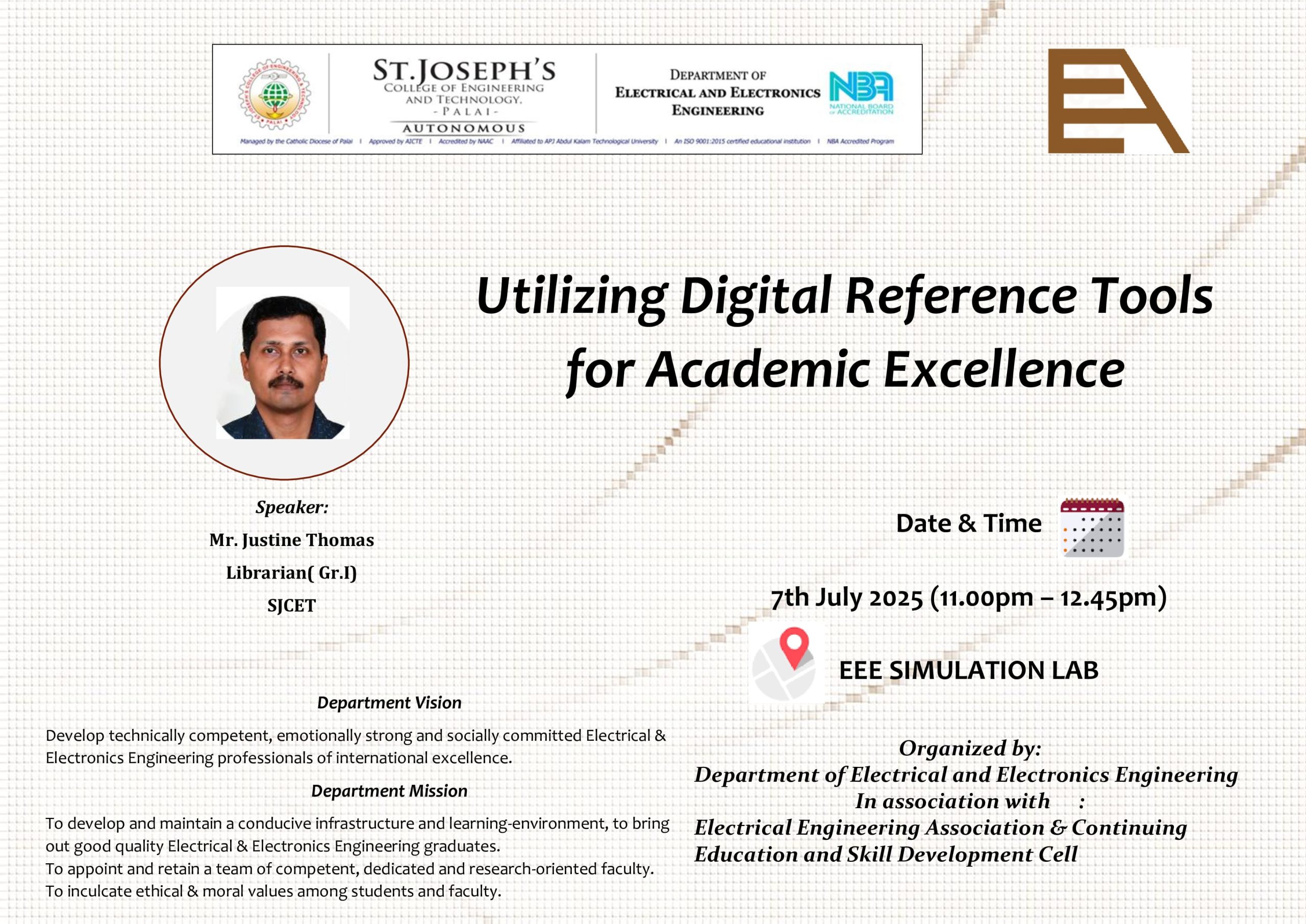Click the Date & Time heading

point(968,523)
